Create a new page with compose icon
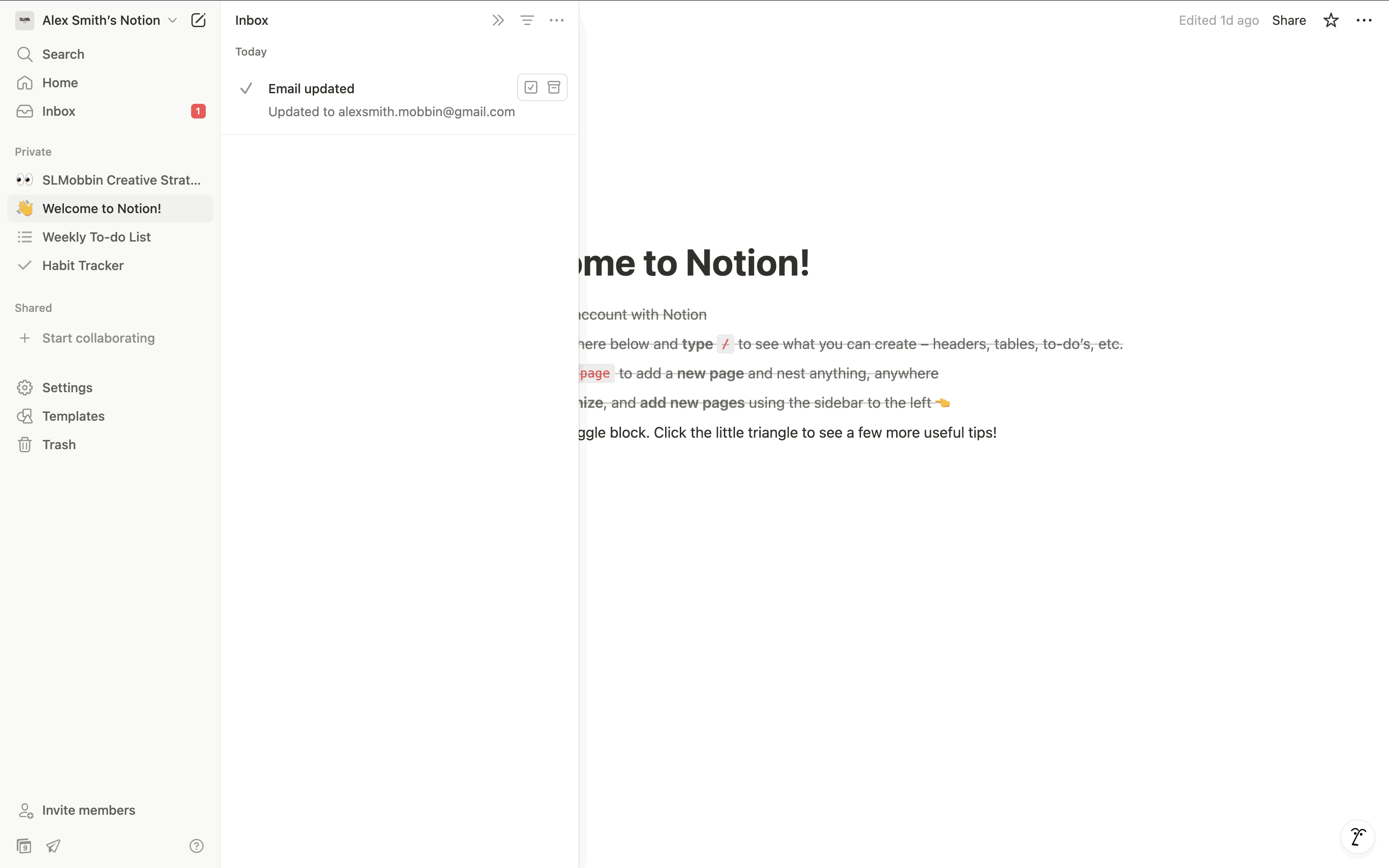 (x=198, y=21)
